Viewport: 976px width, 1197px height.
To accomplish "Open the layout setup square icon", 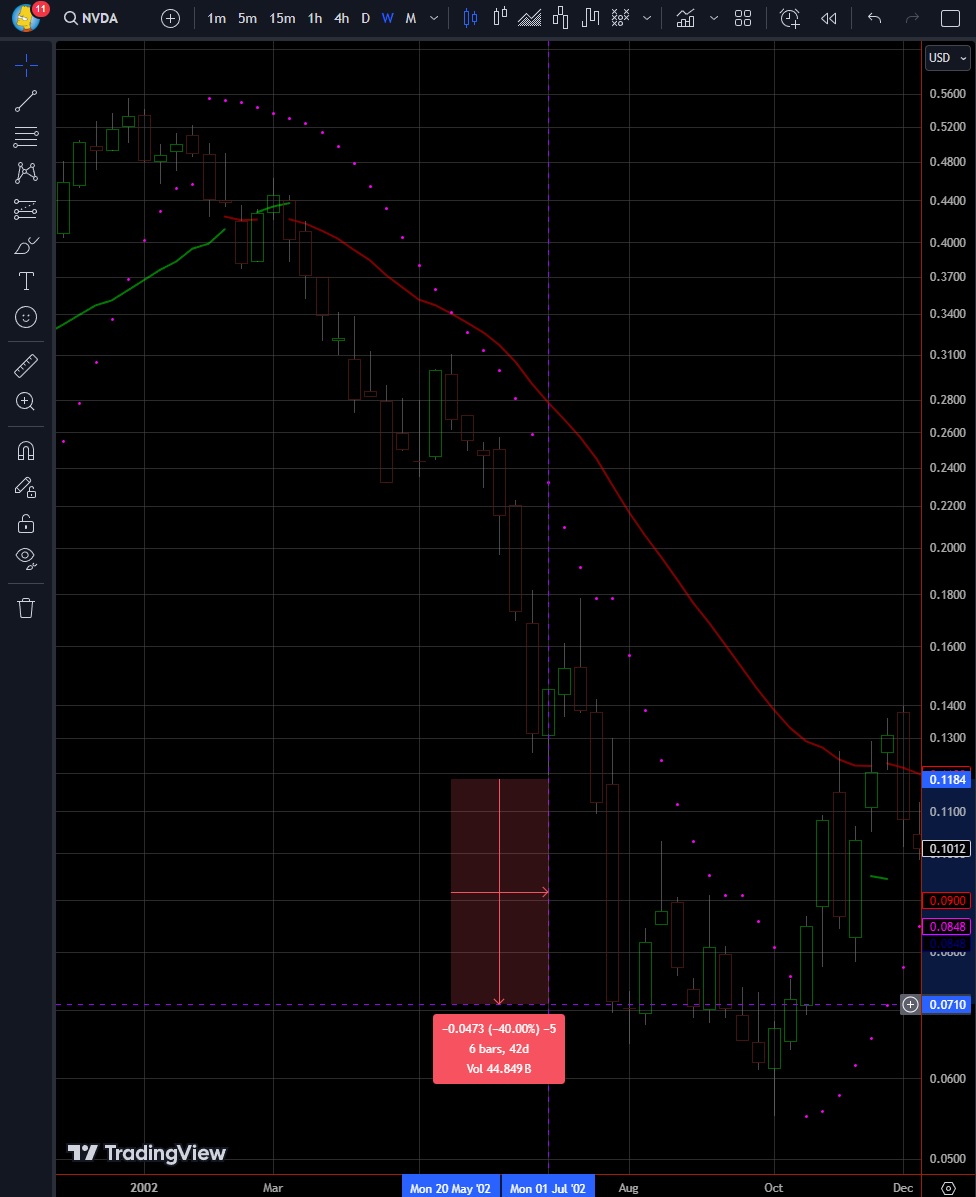I will pyautogui.click(x=950, y=18).
